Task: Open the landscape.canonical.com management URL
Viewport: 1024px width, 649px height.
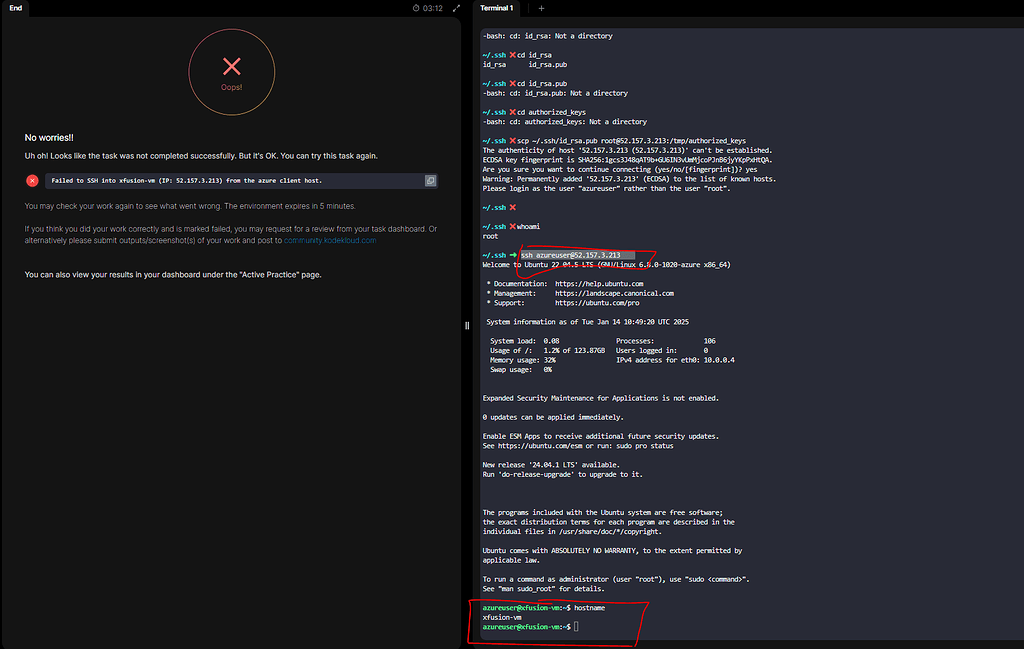Action: coord(615,294)
